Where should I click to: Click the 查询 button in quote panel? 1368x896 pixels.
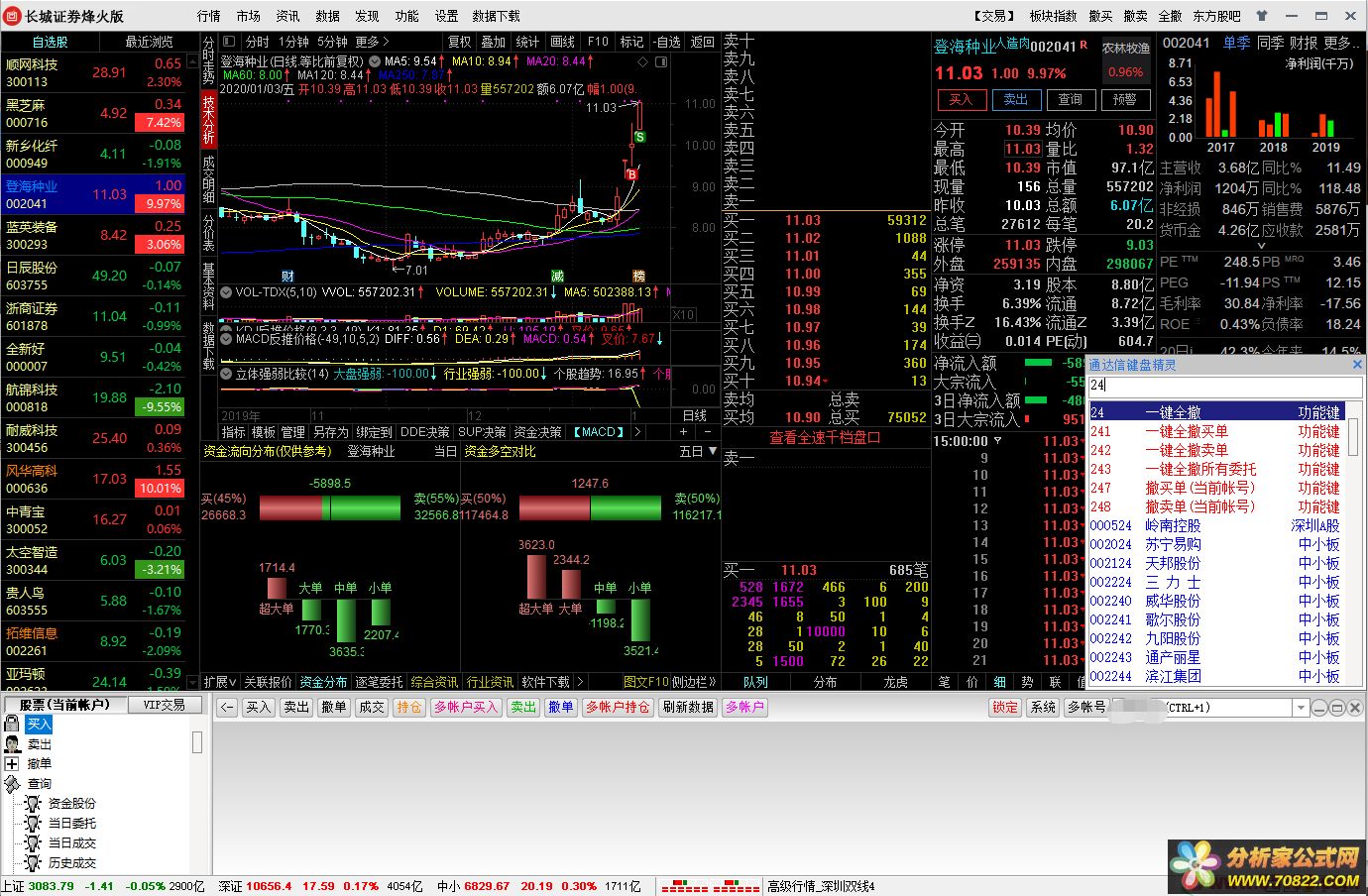[1071, 99]
